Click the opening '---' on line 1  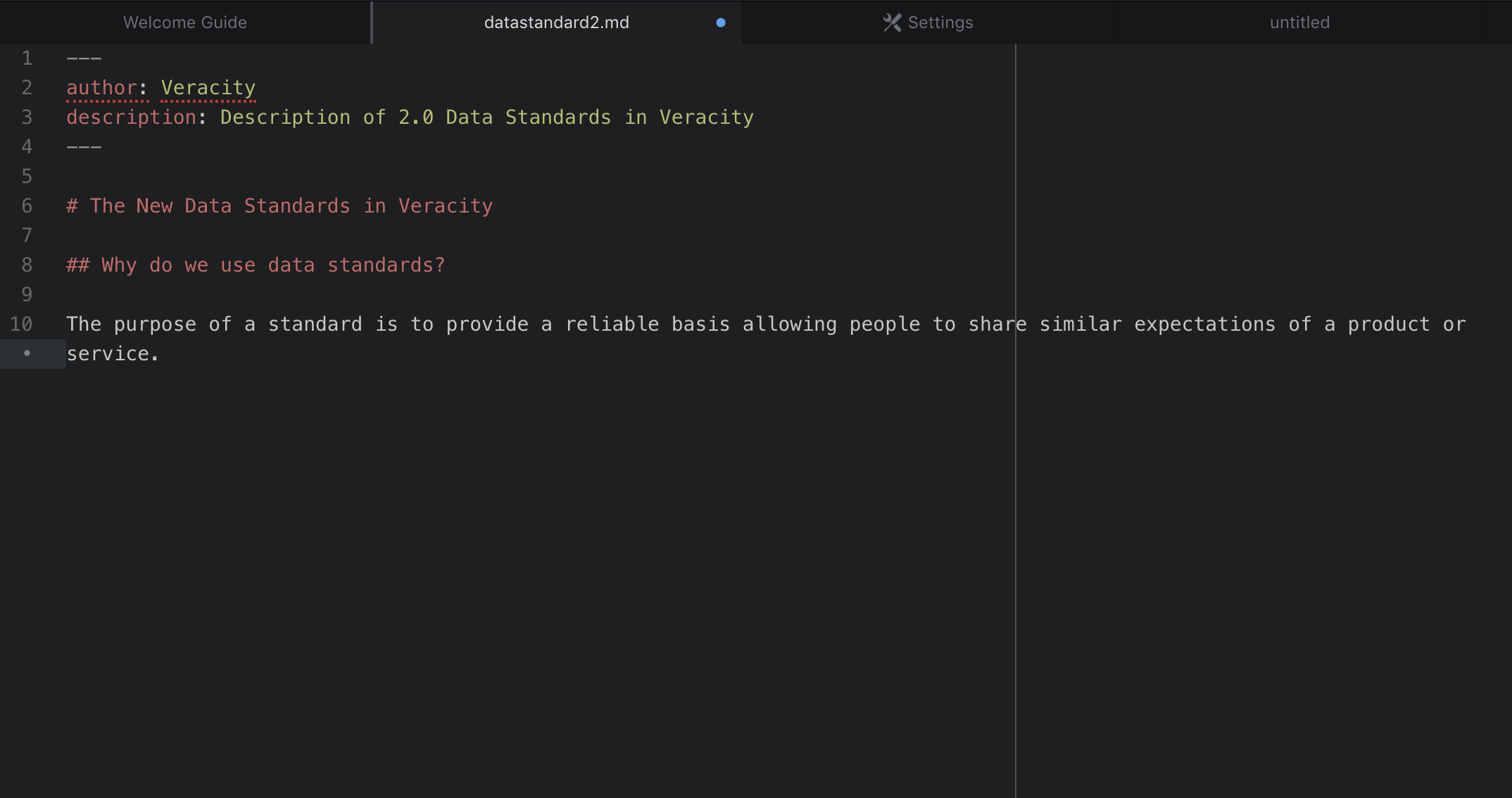tap(84, 58)
